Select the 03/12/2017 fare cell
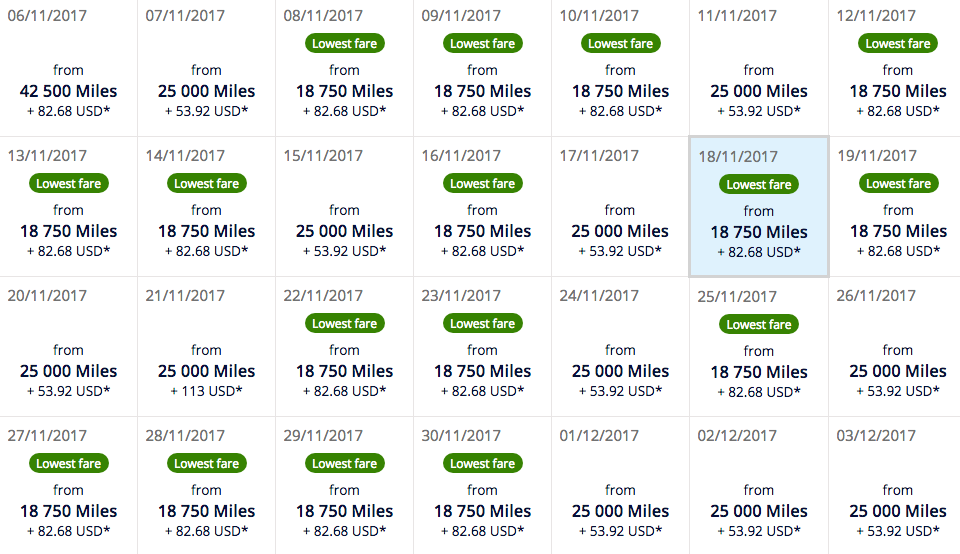This screenshot has width=960, height=554. coord(898,495)
